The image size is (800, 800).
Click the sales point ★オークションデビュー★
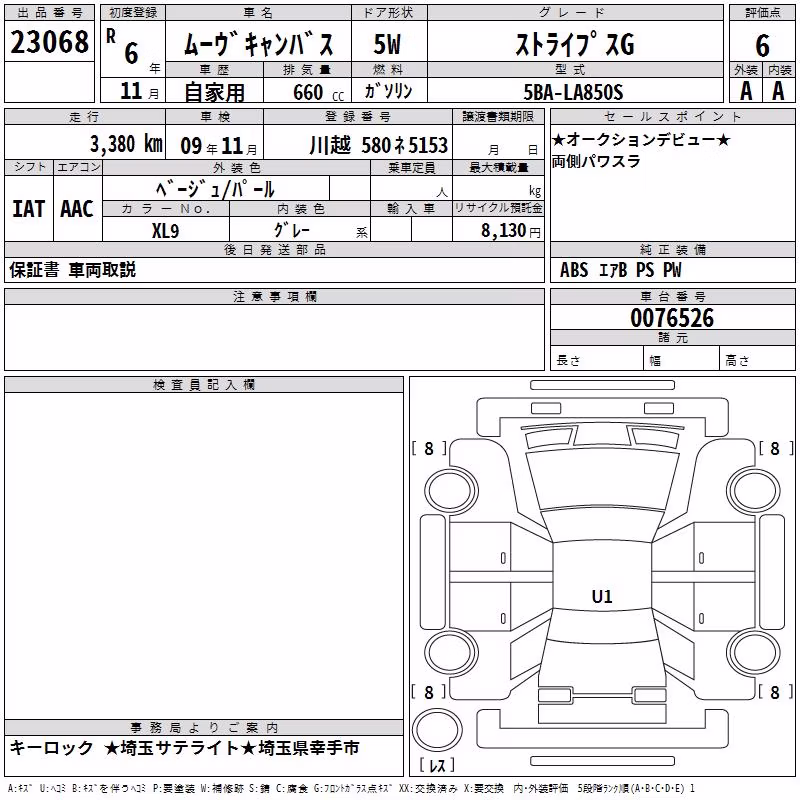click(x=641, y=139)
